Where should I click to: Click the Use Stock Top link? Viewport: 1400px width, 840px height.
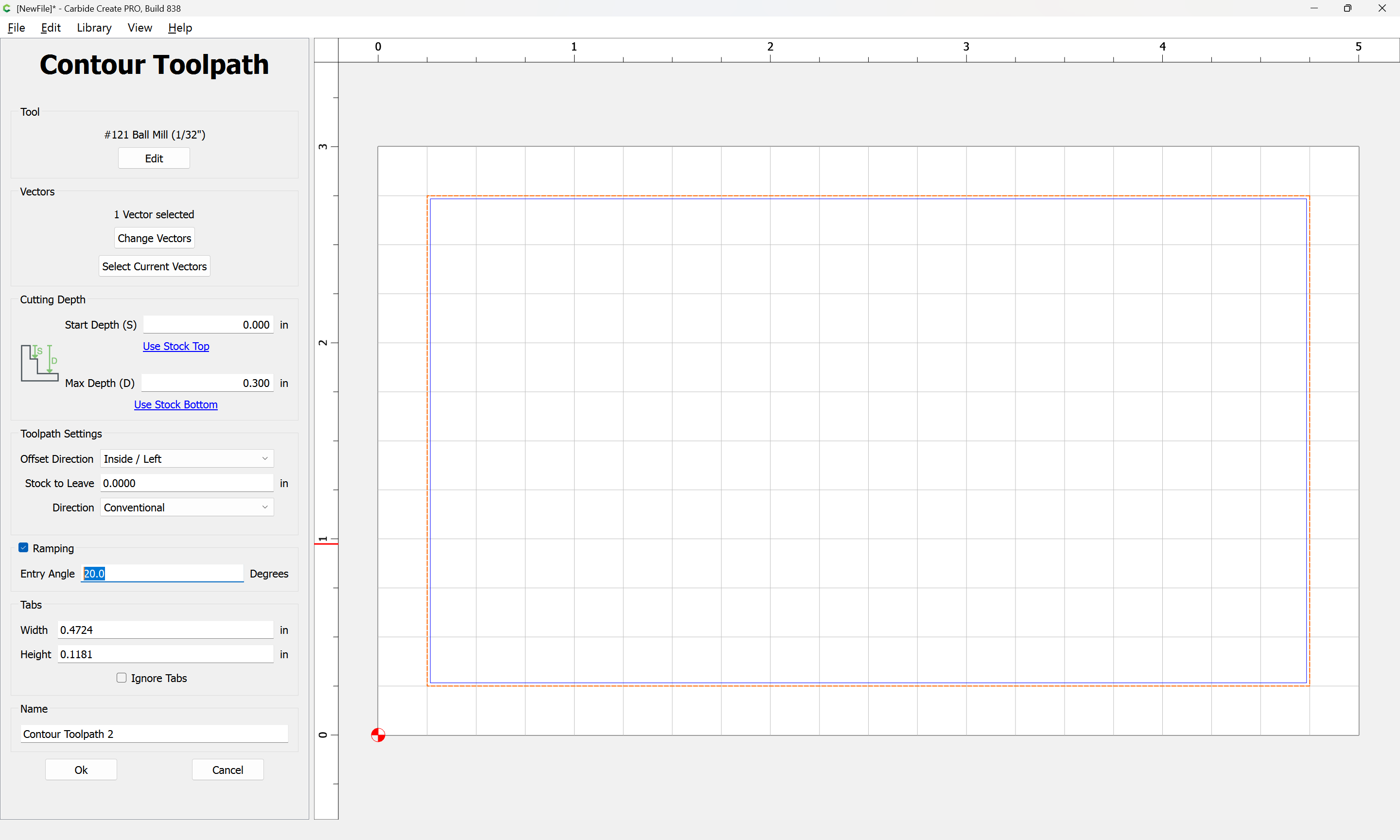point(175,346)
